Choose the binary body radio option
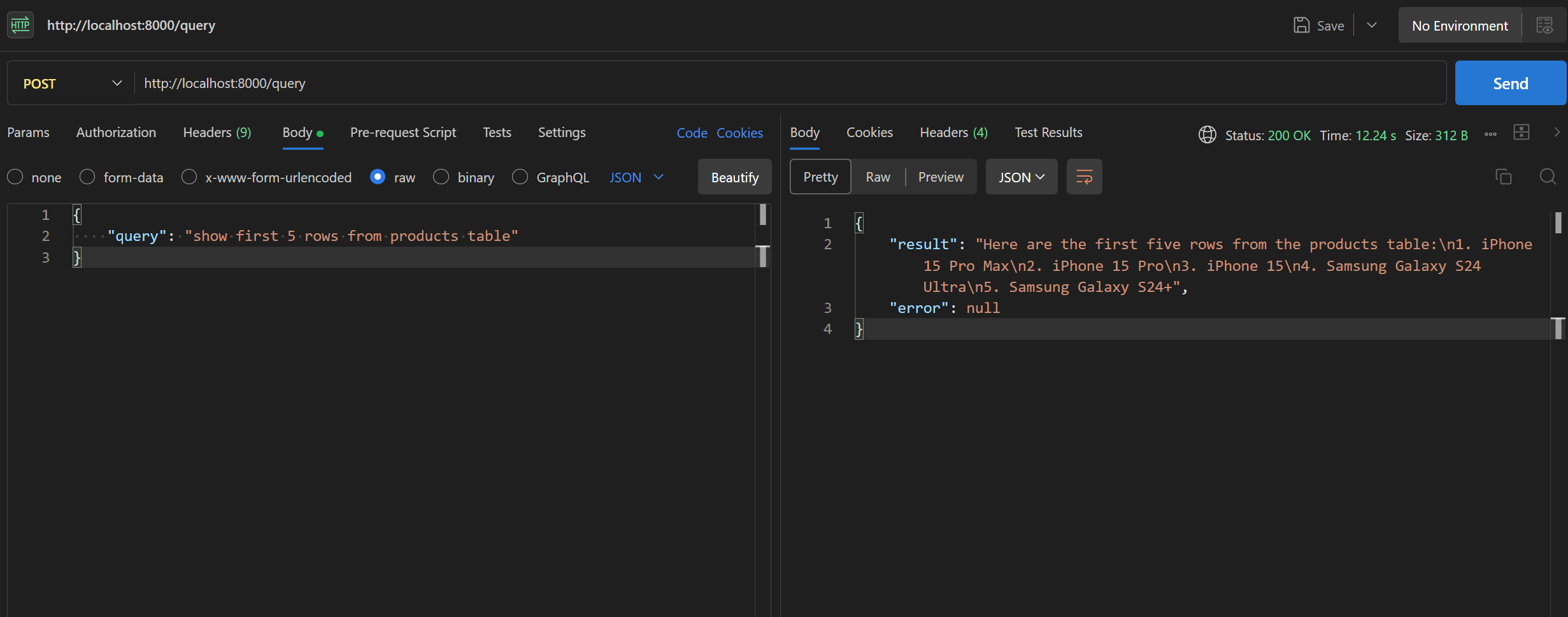Image resolution: width=1568 pixels, height=617 pixels. 441,177
